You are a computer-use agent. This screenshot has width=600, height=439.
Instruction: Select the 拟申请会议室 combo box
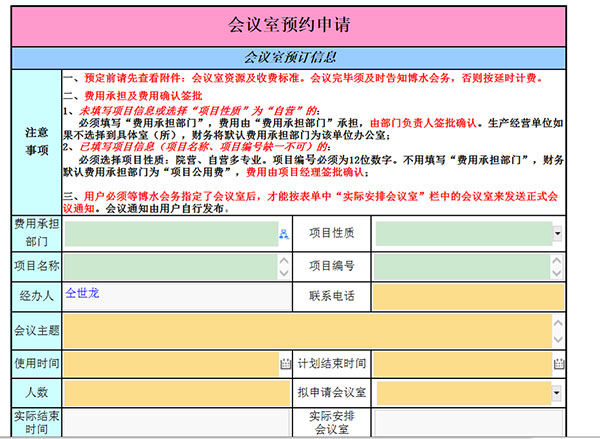(469, 393)
